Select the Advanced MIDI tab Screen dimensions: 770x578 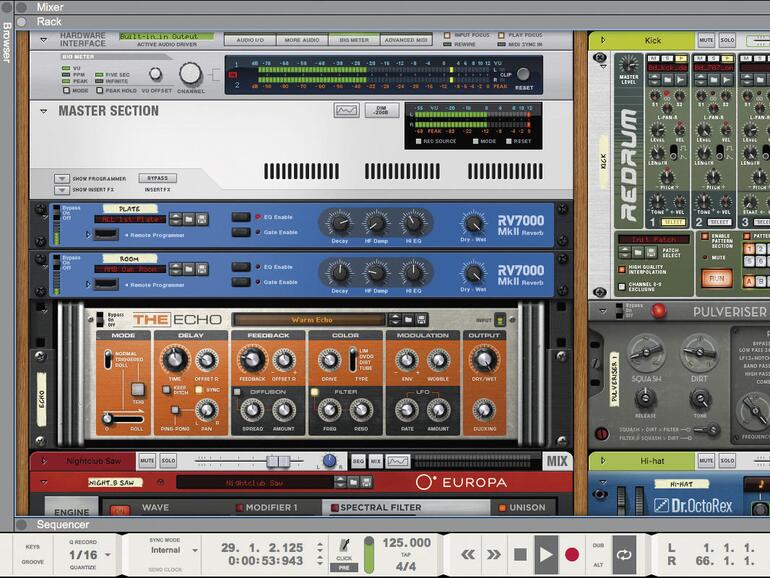tap(406, 40)
